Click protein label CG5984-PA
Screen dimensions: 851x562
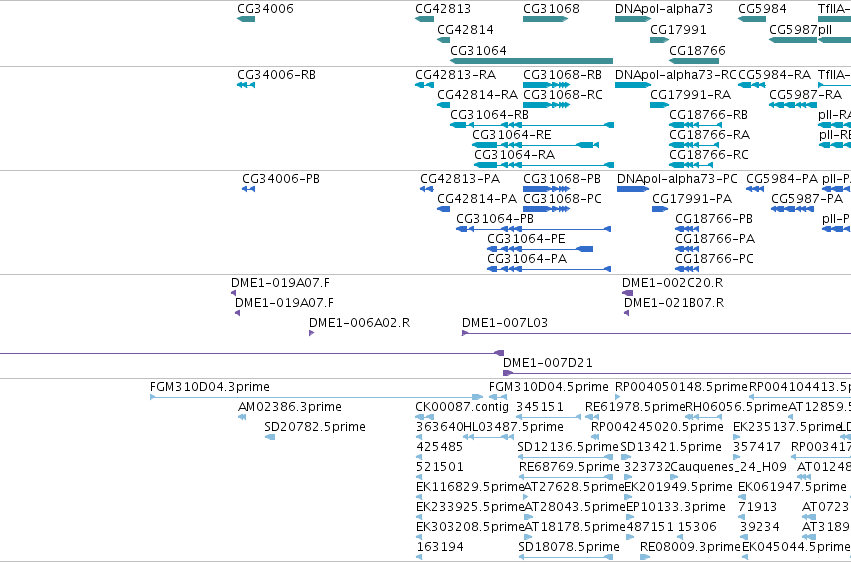pyautogui.click(x=782, y=179)
